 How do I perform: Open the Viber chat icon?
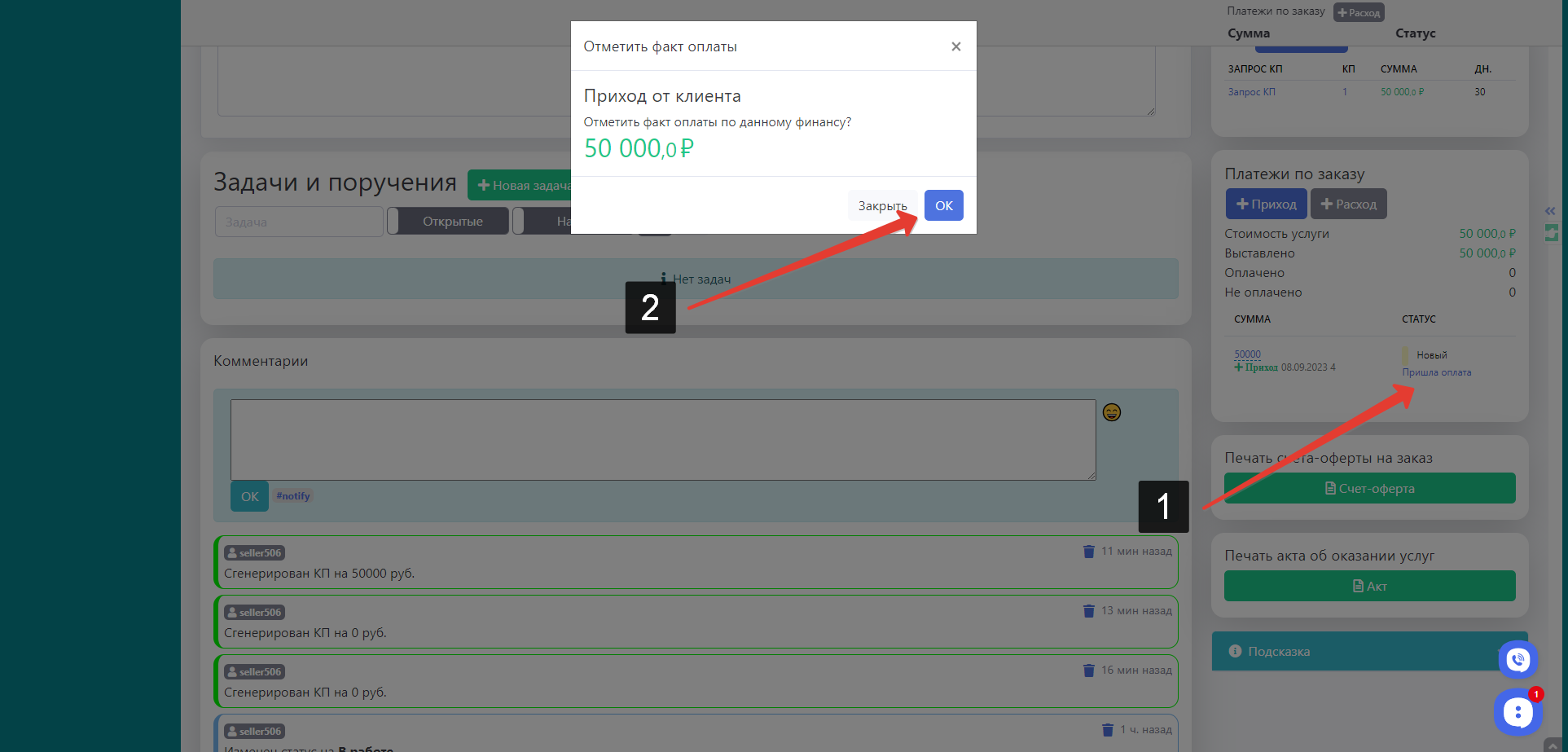click(x=1517, y=659)
